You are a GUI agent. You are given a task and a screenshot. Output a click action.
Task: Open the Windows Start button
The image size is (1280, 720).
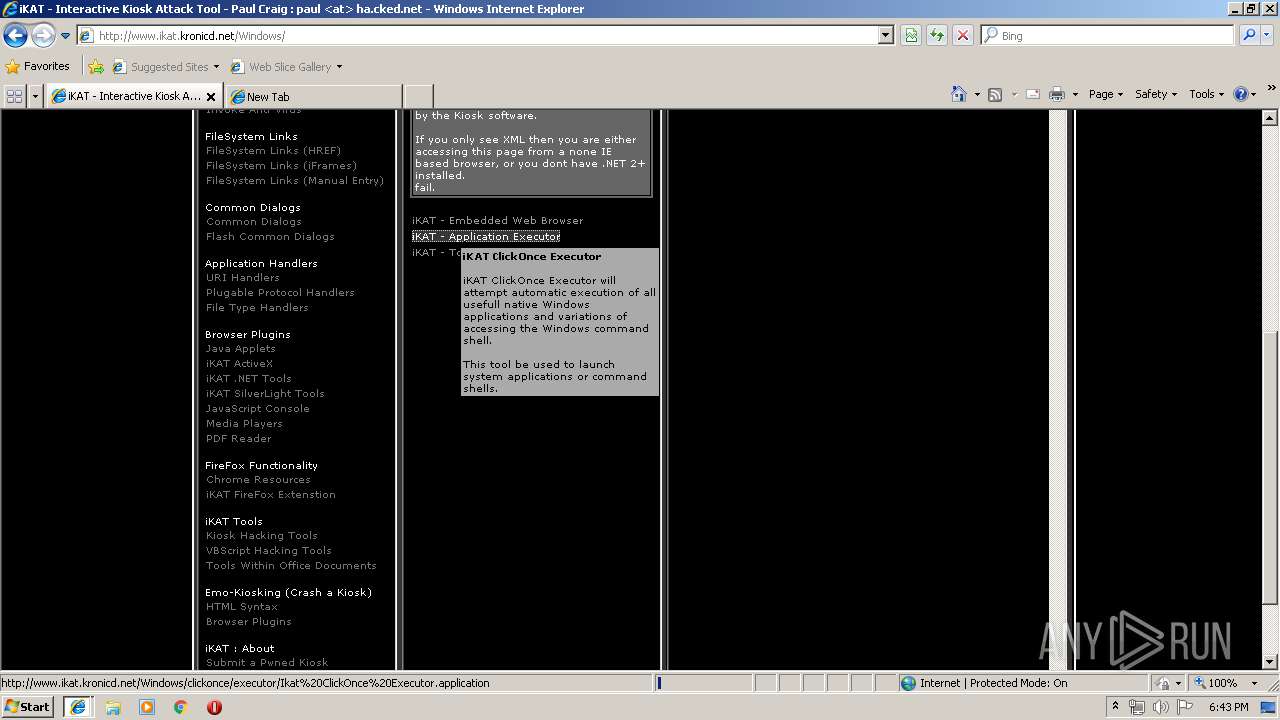coord(27,706)
